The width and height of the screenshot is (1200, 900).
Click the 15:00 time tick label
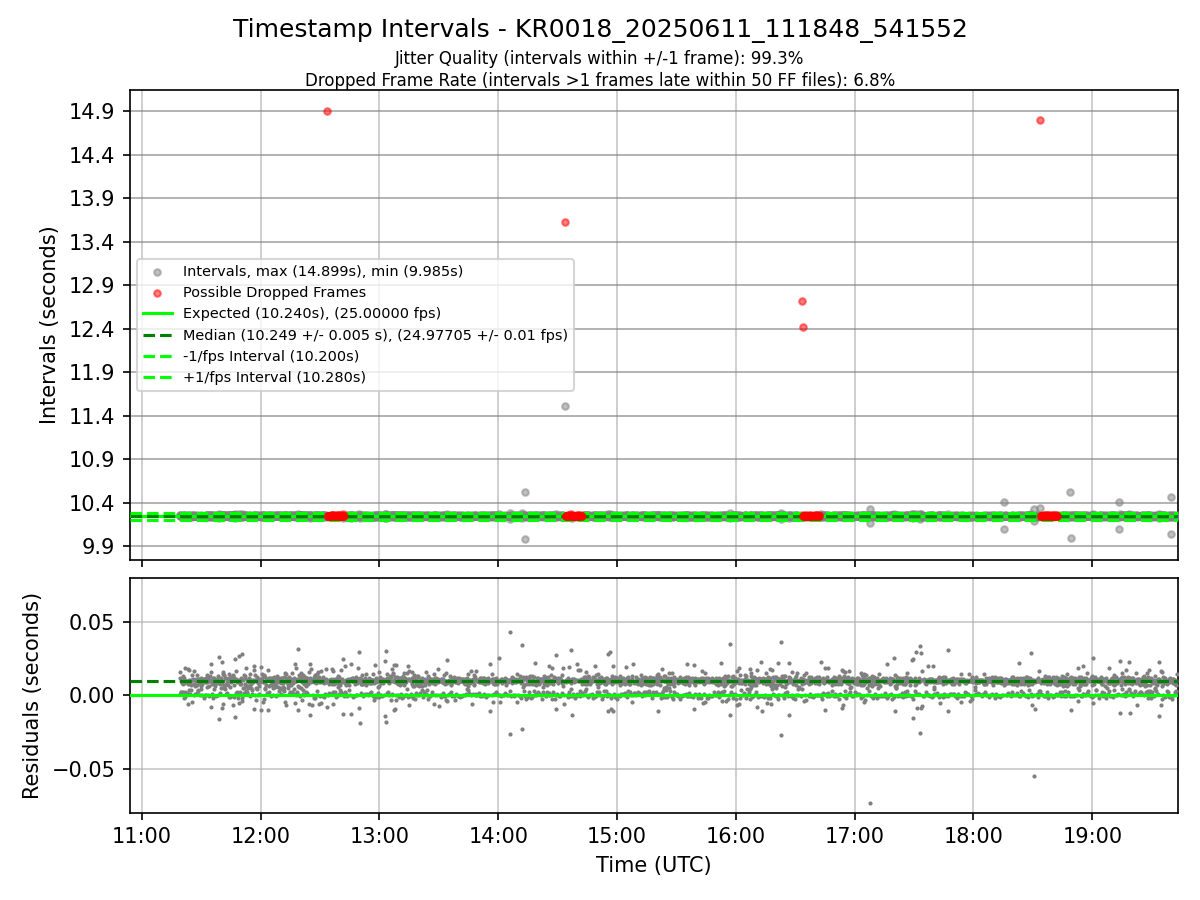coord(616,835)
